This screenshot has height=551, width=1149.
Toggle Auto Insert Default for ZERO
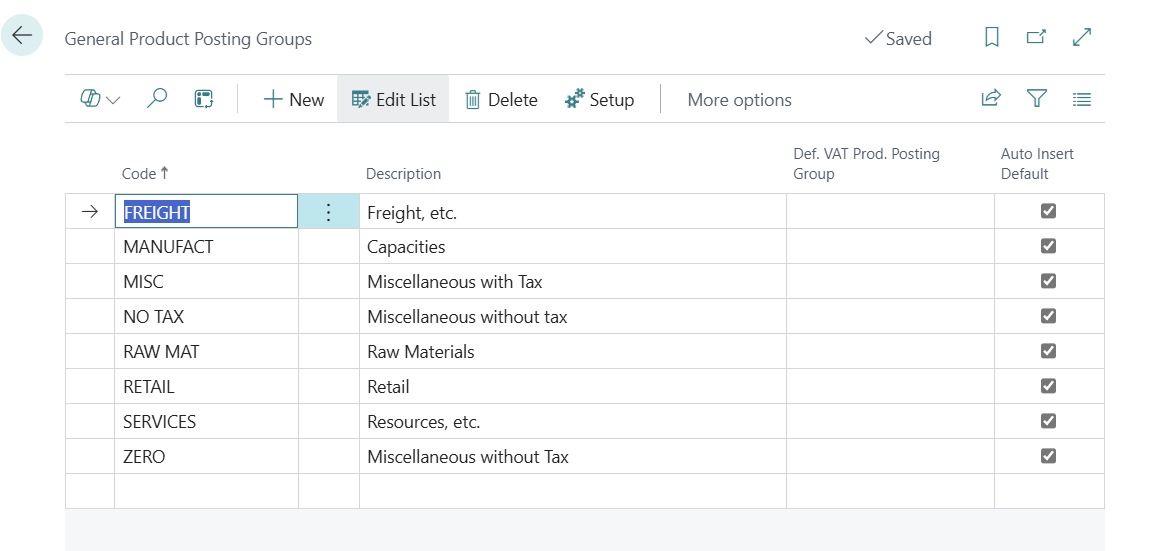point(1049,456)
